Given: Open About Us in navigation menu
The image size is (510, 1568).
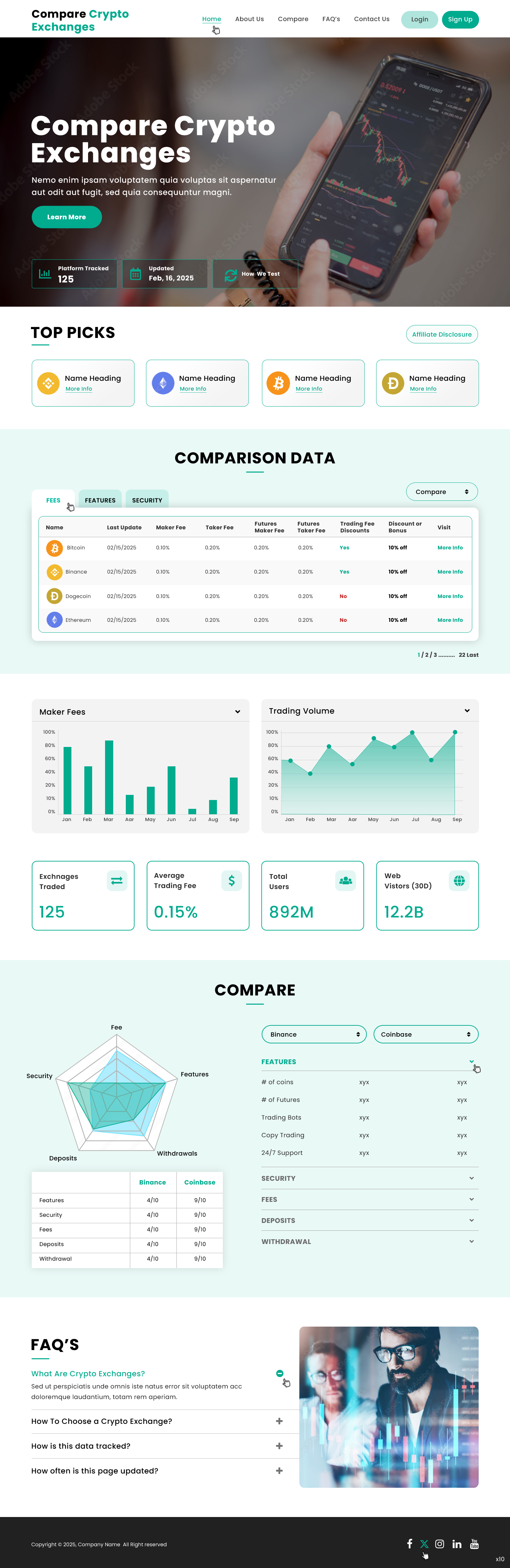Looking at the screenshot, I should (250, 19).
